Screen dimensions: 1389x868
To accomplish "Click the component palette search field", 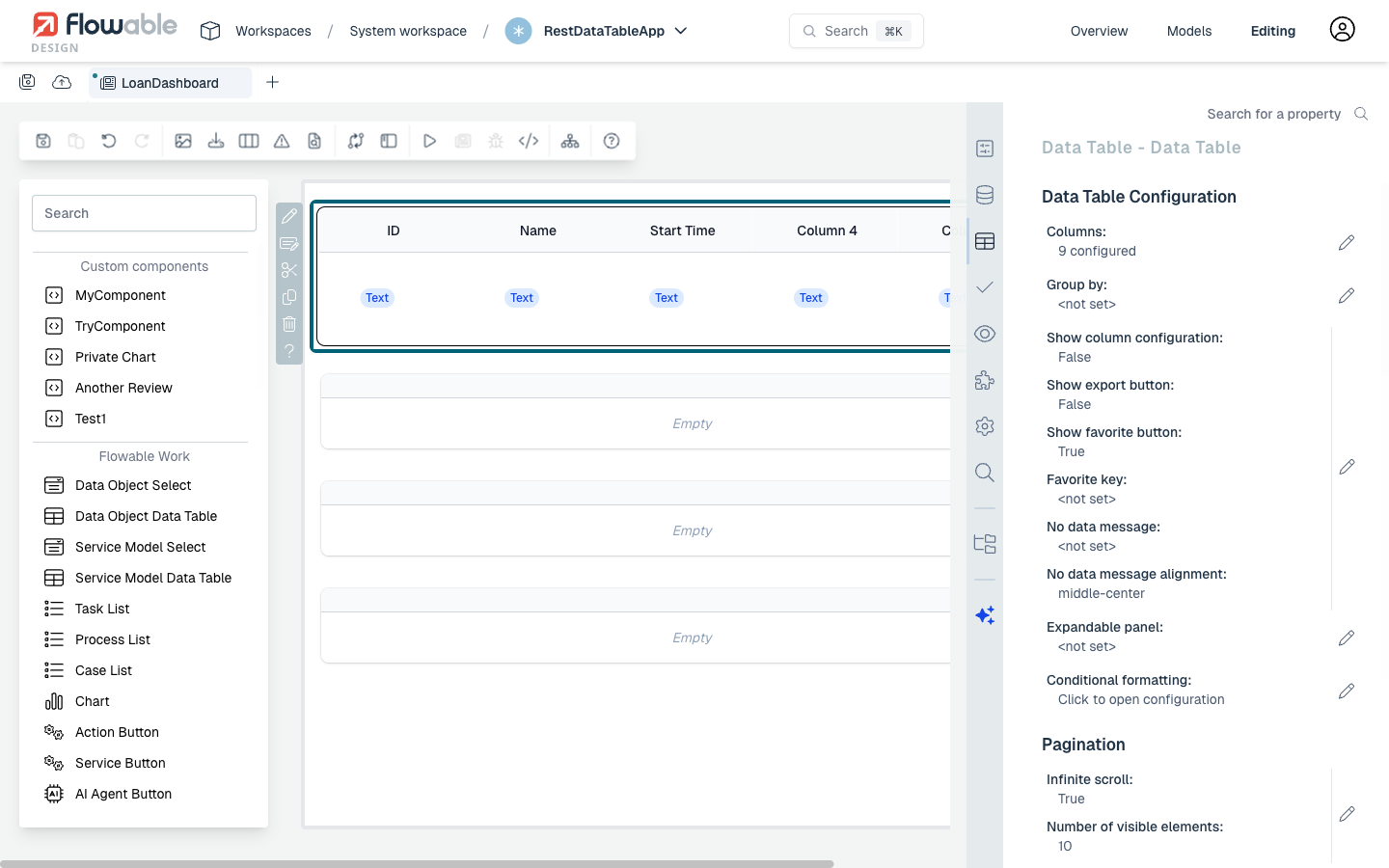I will coord(143,212).
